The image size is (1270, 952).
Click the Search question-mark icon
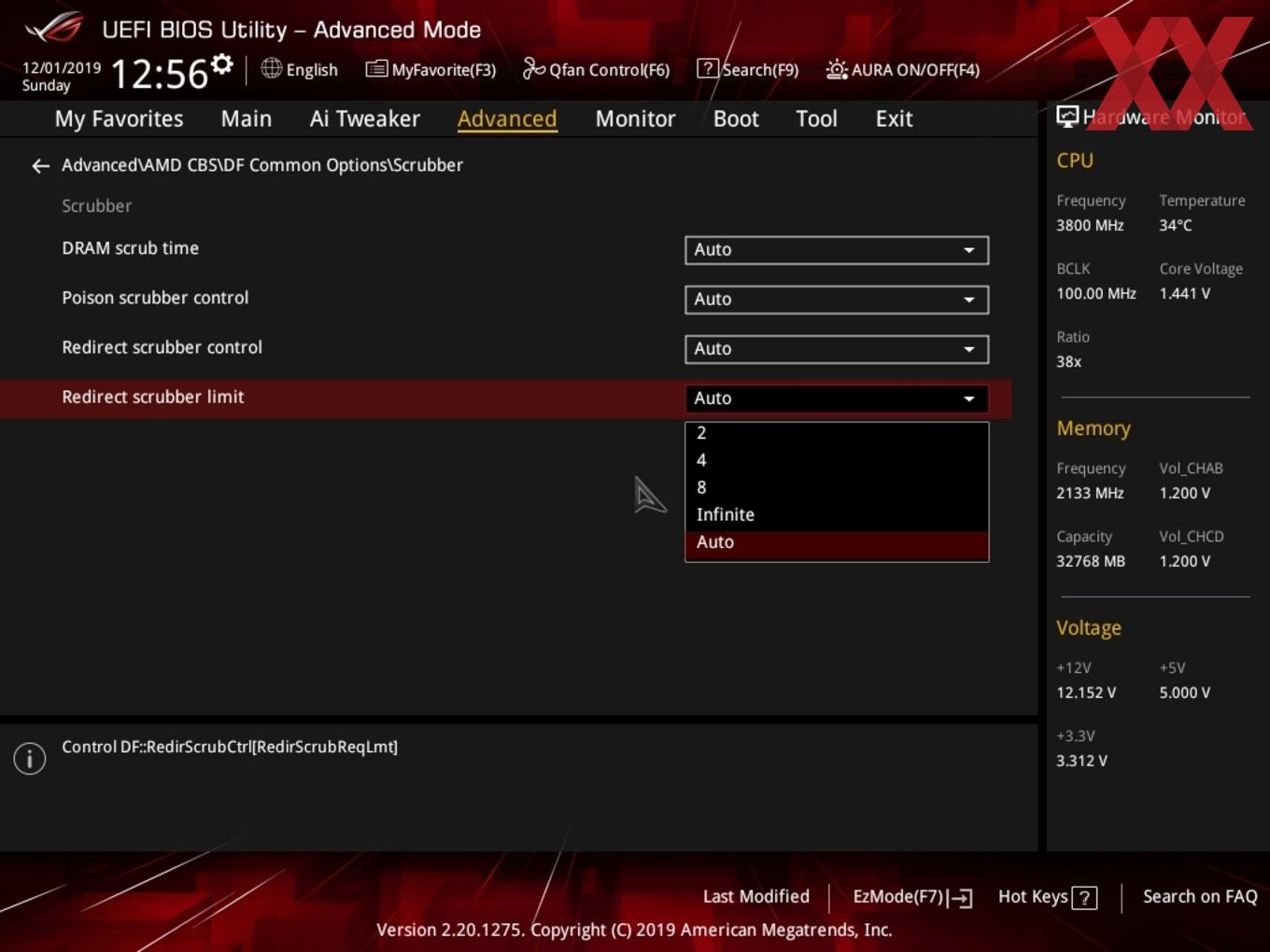coord(708,68)
